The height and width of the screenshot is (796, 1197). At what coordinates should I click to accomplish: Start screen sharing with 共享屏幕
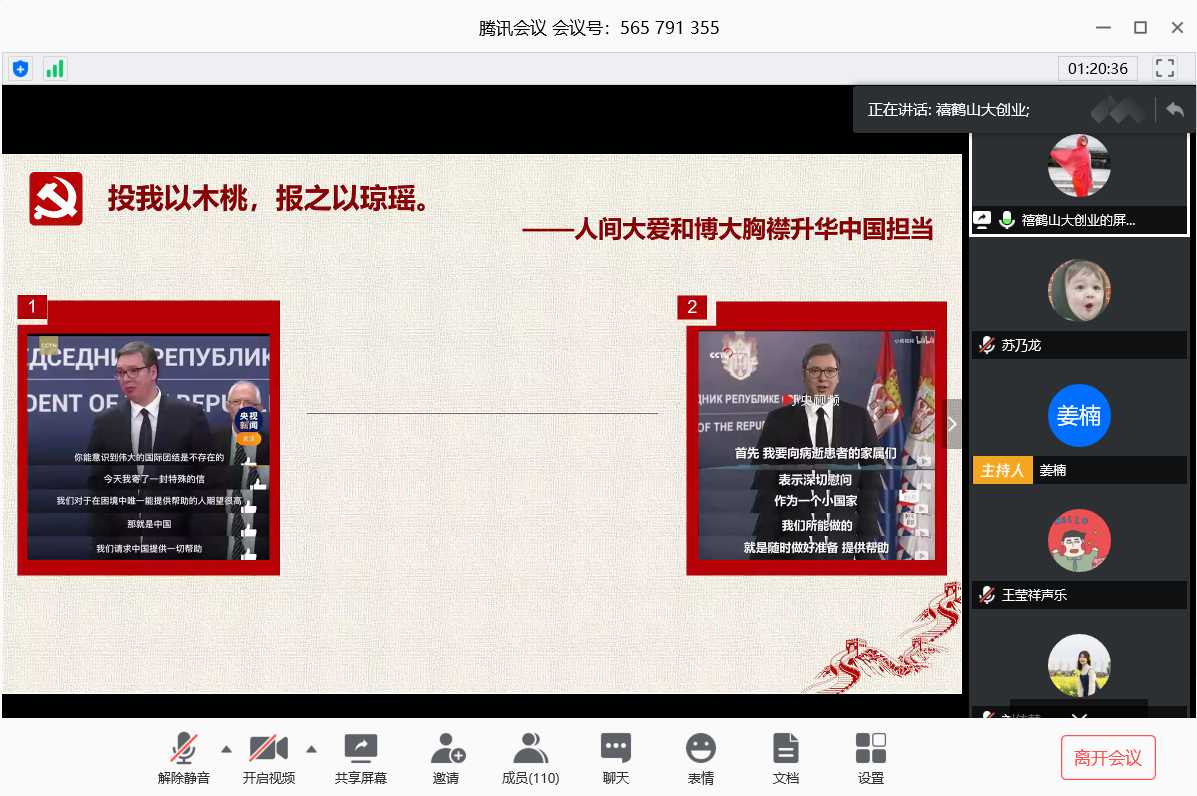[x=361, y=758]
